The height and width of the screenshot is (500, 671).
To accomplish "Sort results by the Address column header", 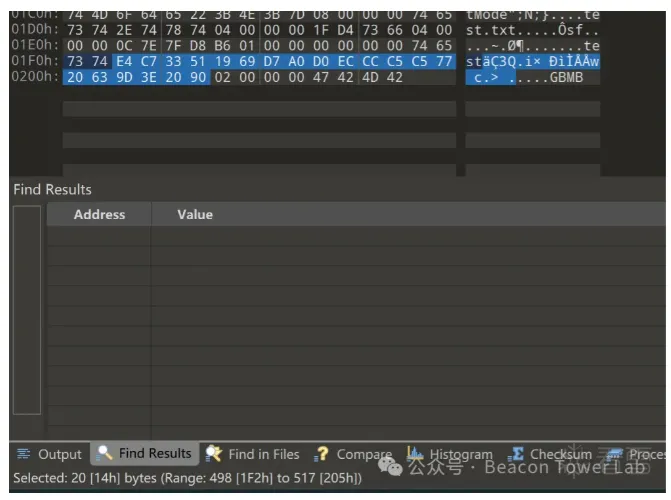I will [x=99, y=214].
